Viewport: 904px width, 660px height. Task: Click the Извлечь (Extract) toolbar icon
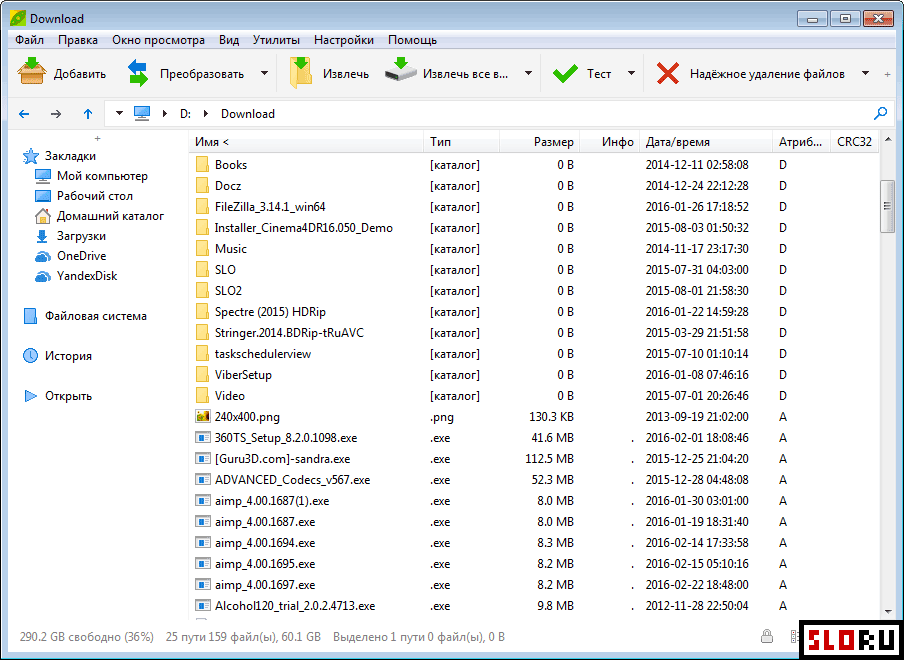(301, 73)
